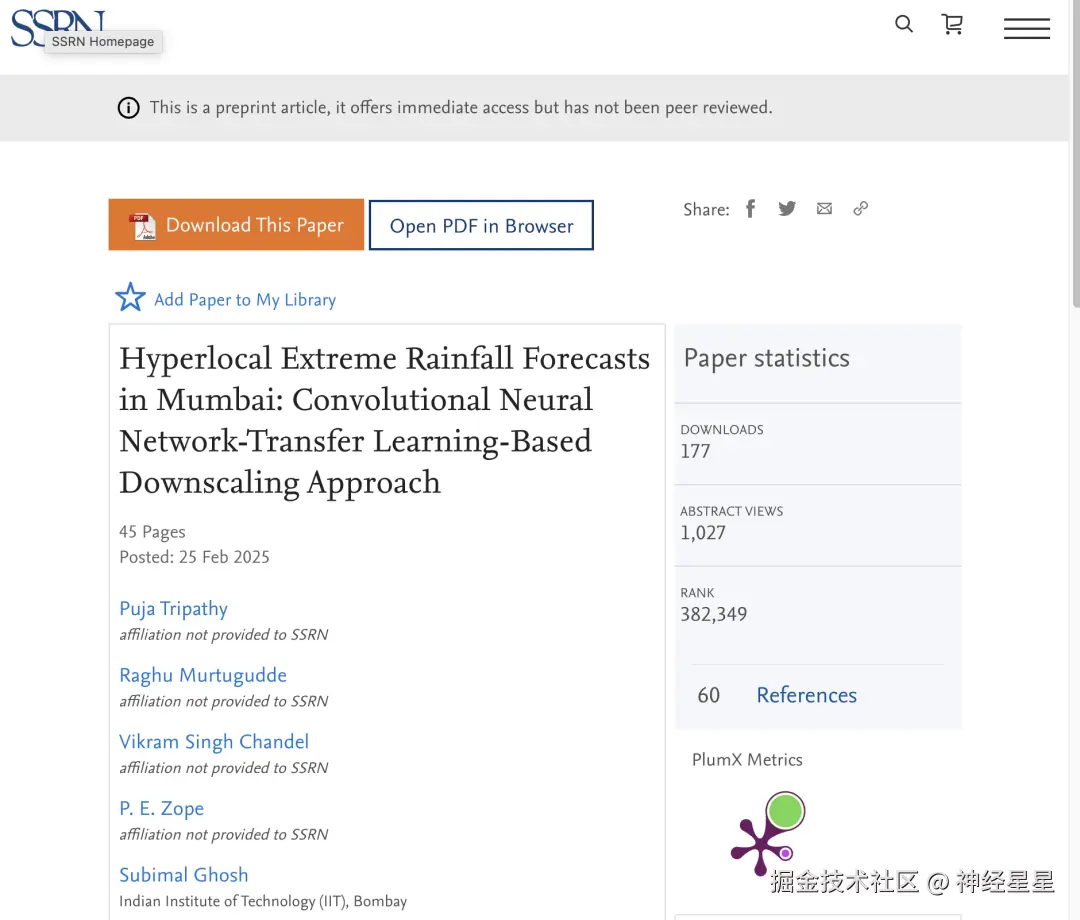
Task: Click the SSRN Homepage tooltip
Action: [103, 42]
